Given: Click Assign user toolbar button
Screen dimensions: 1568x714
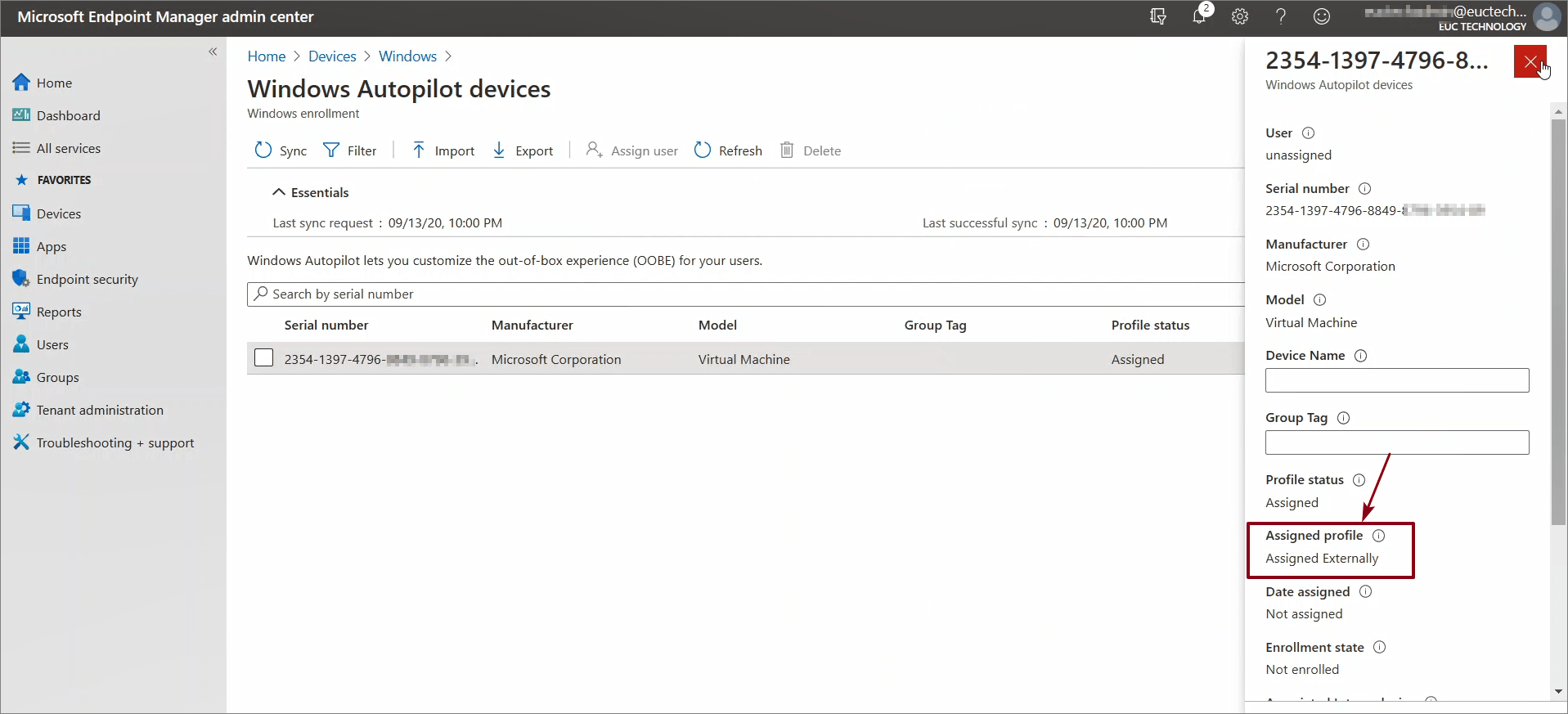Looking at the screenshot, I should click(632, 150).
